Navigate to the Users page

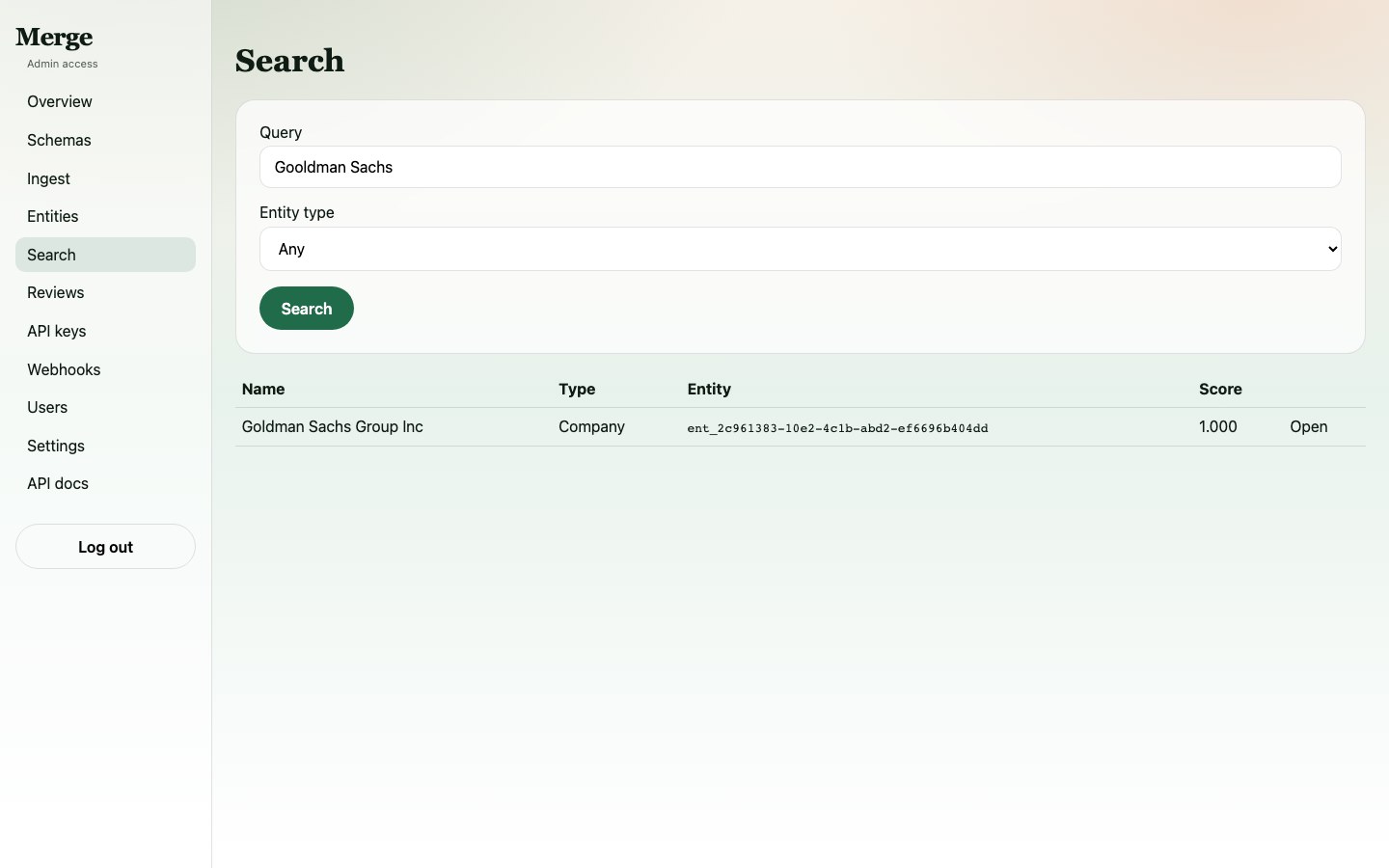(x=105, y=407)
